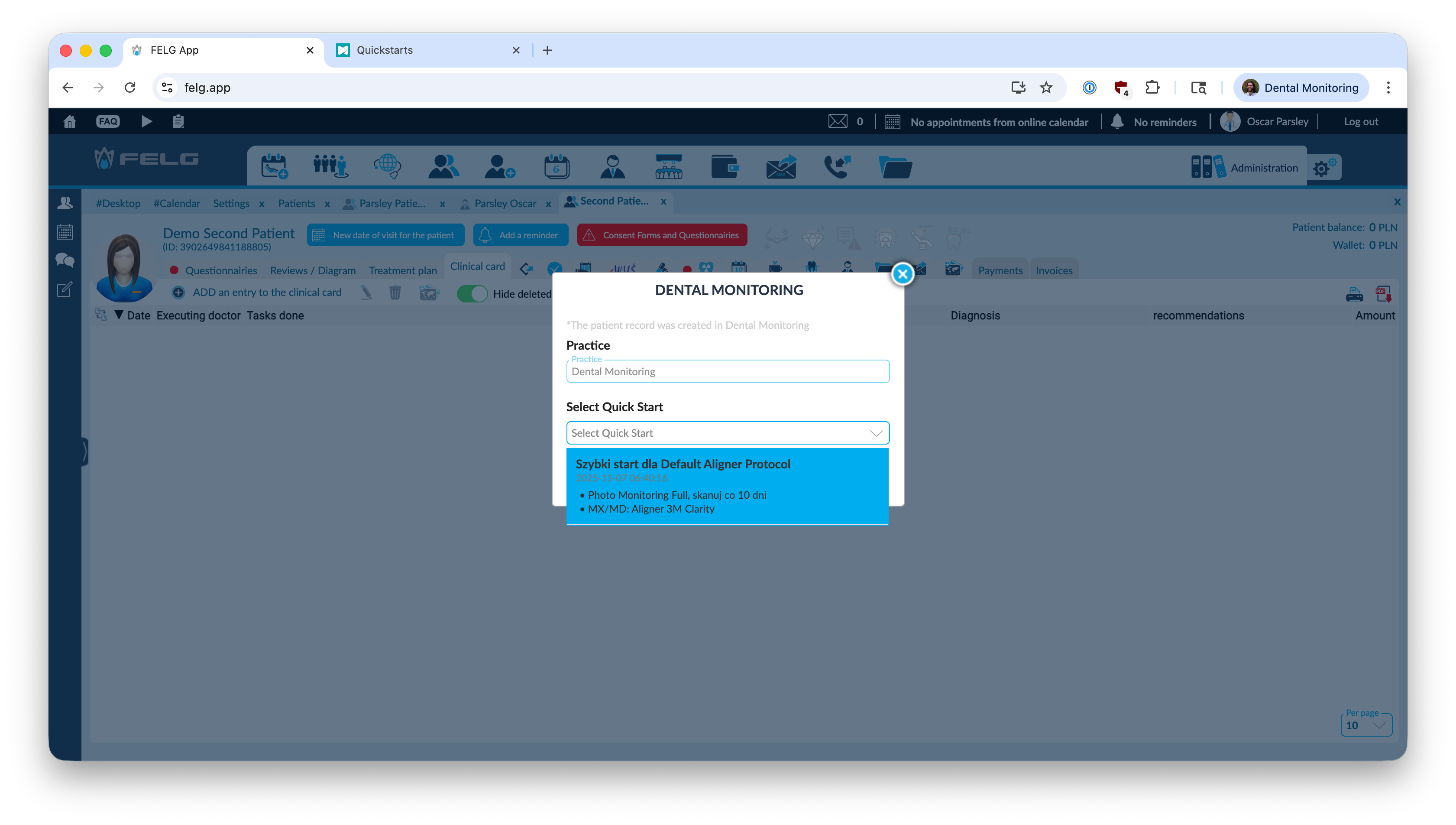Screen dimensions: 1456x825
Task: Open the patients list icon
Action: pos(443,166)
